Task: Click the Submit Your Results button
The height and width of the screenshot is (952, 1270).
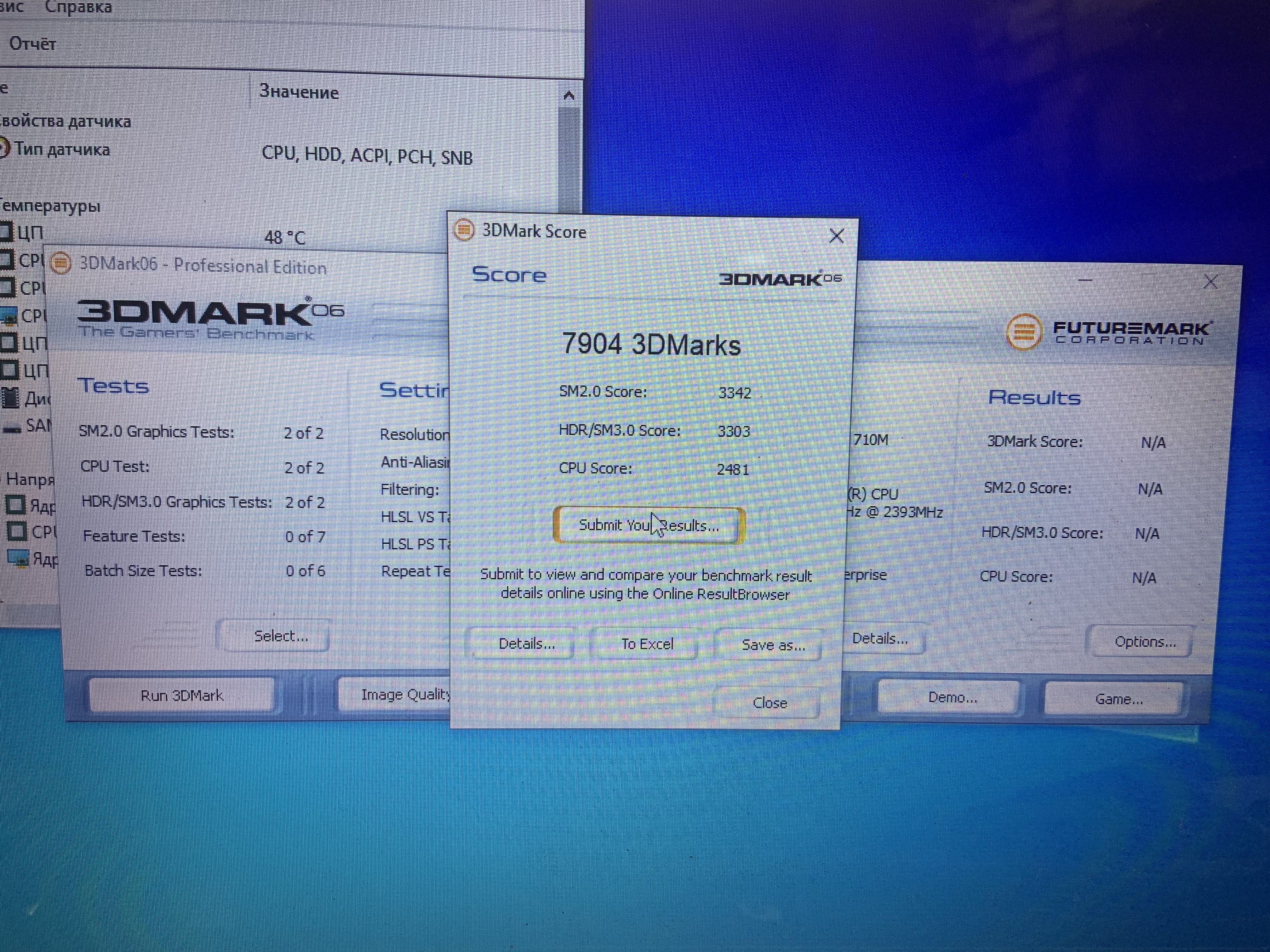Action: pyautogui.click(x=649, y=525)
